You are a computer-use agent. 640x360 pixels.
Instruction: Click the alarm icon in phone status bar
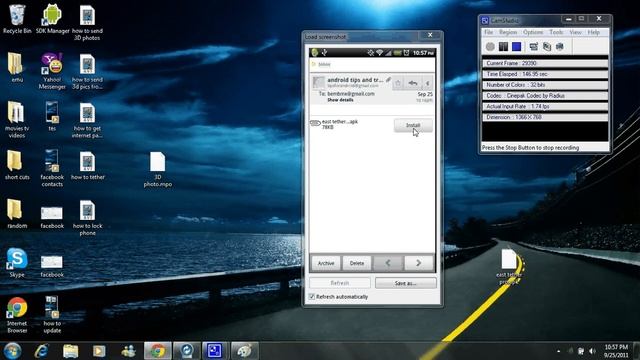tap(407, 53)
